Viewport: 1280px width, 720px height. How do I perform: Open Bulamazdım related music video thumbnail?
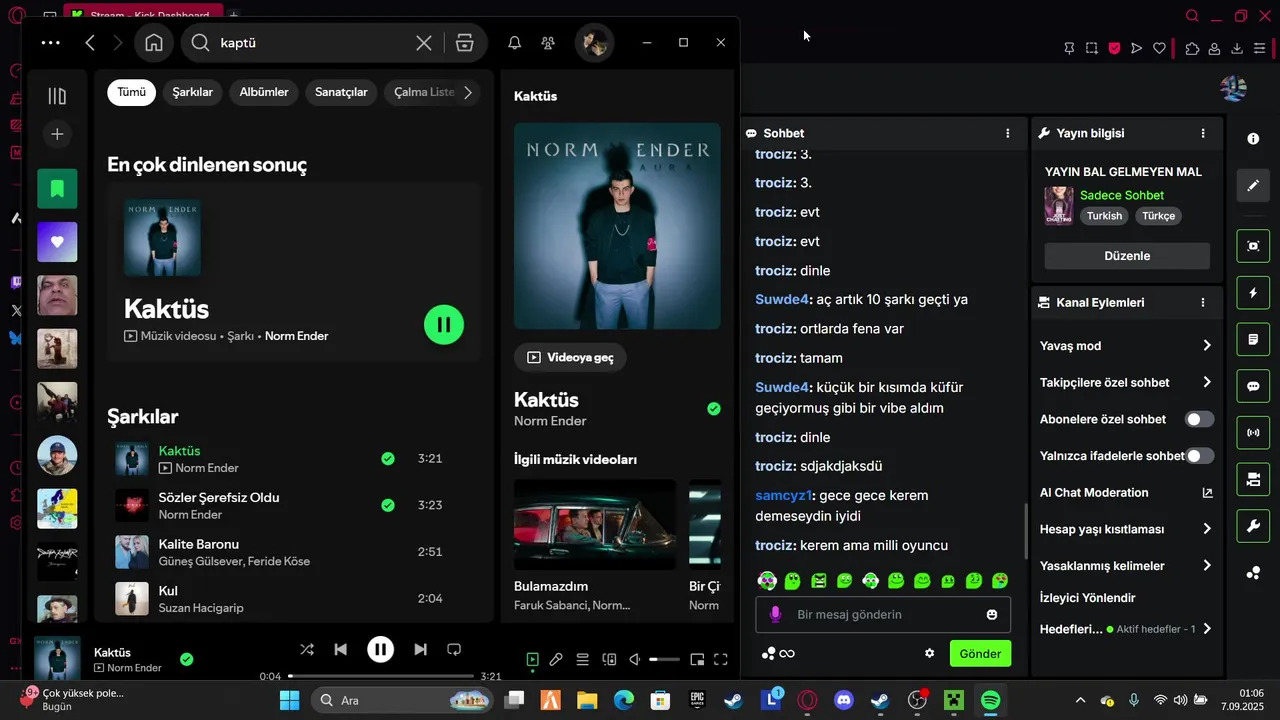click(595, 525)
